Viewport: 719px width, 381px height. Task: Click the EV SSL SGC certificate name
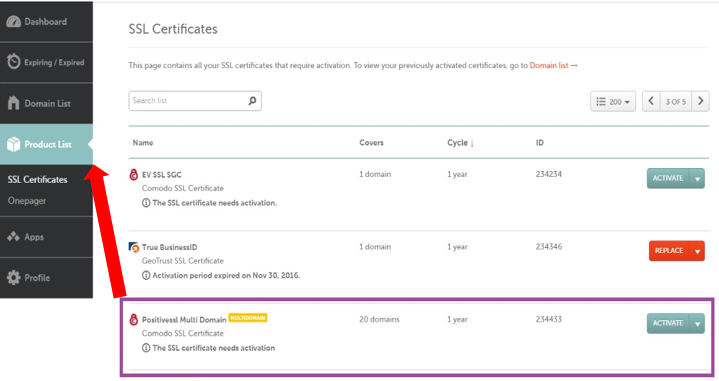click(x=161, y=175)
